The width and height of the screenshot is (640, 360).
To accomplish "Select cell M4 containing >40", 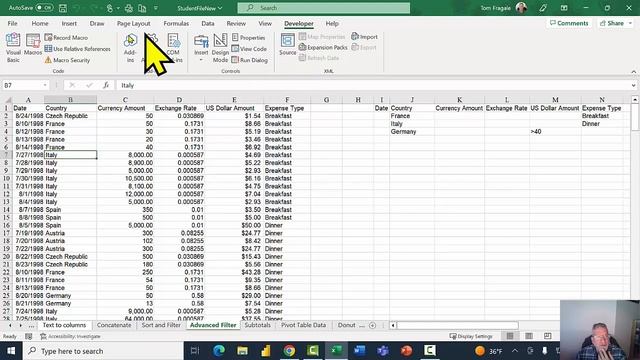I will [x=555, y=131].
